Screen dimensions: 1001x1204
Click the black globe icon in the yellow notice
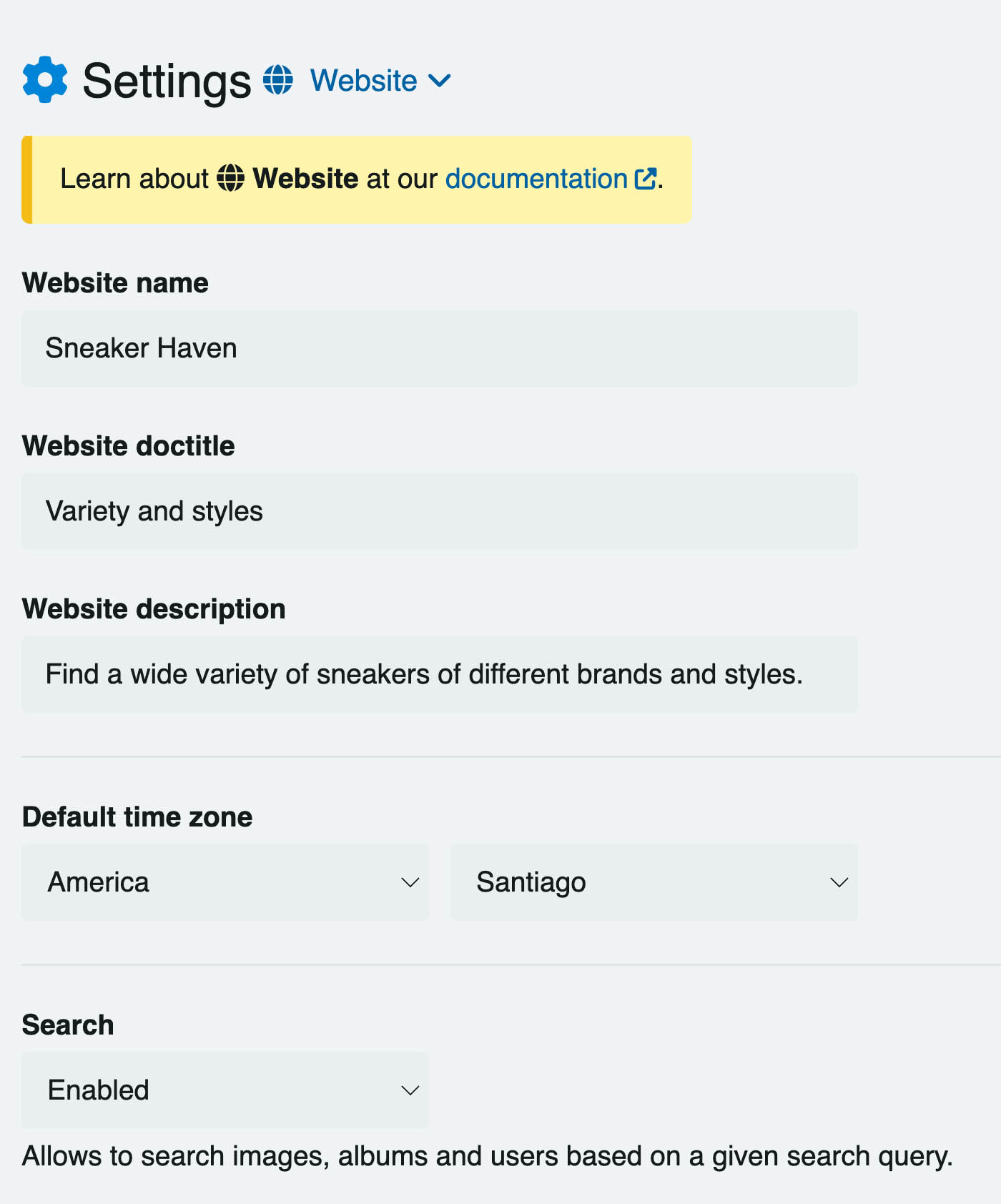(x=230, y=178)
